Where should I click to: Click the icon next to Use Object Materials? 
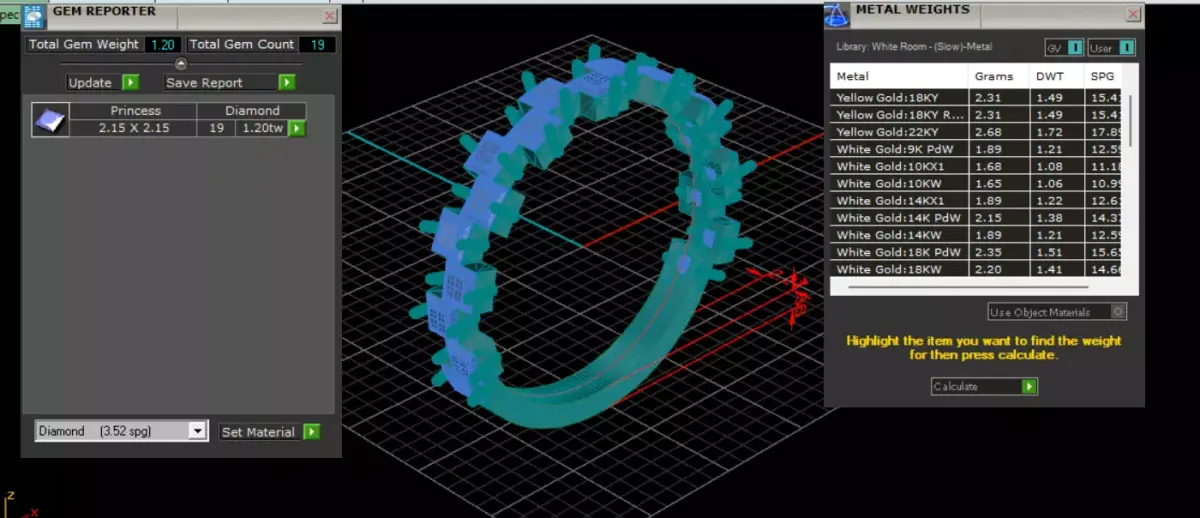tap(1119, 312)
